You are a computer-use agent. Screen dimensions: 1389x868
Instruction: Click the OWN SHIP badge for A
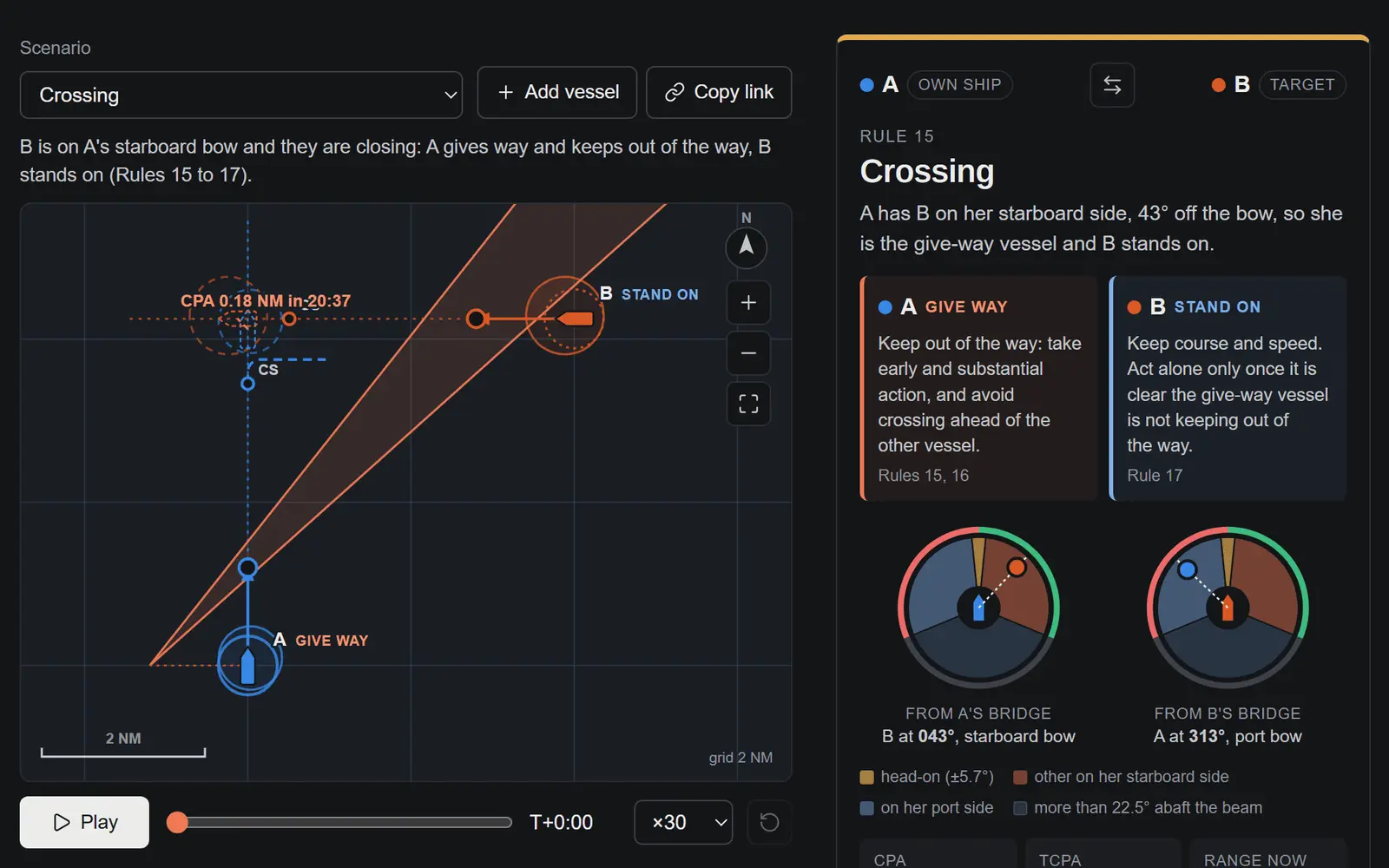click(959, 85)
